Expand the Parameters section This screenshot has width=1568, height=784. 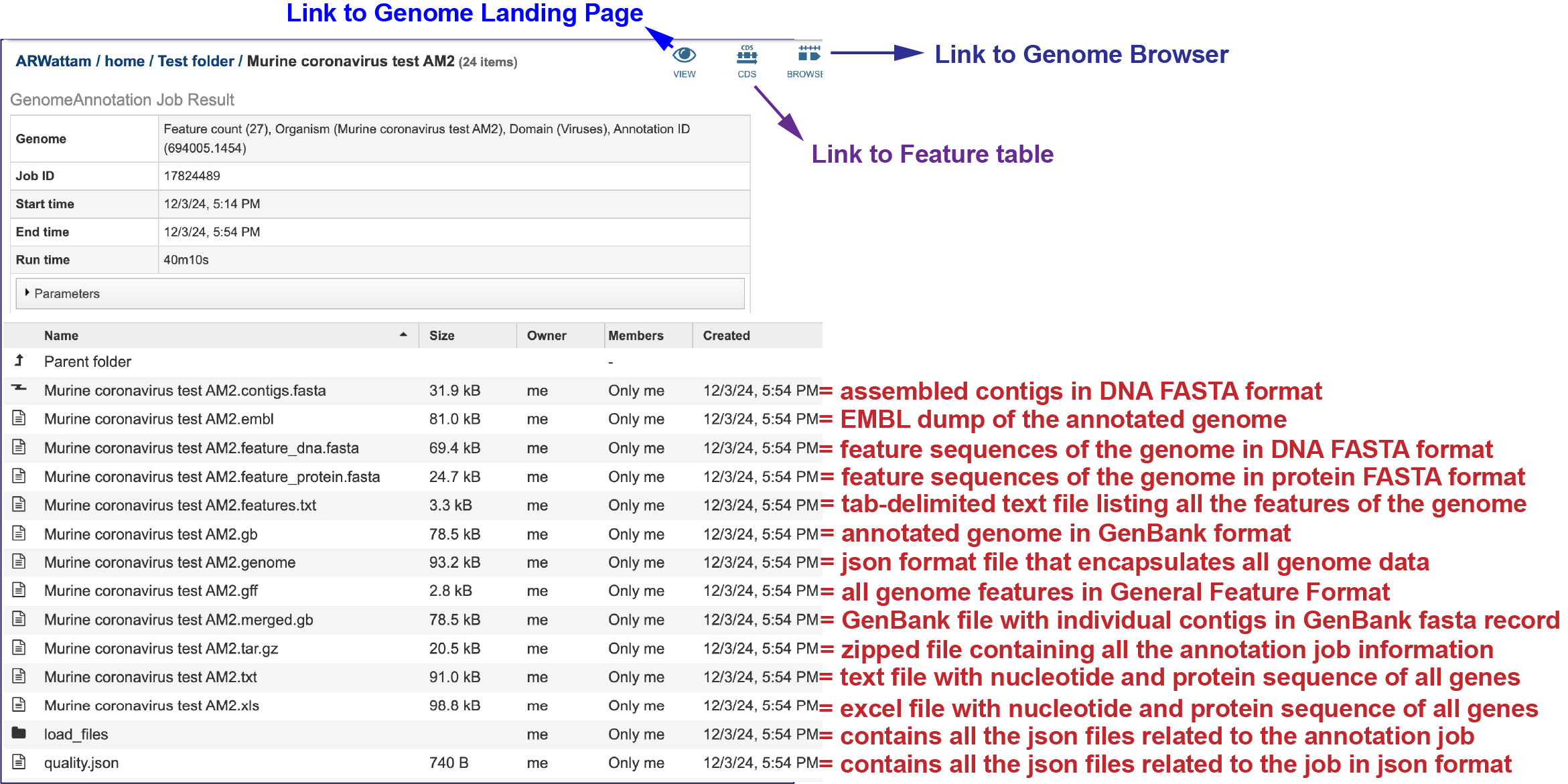point(380,293)
